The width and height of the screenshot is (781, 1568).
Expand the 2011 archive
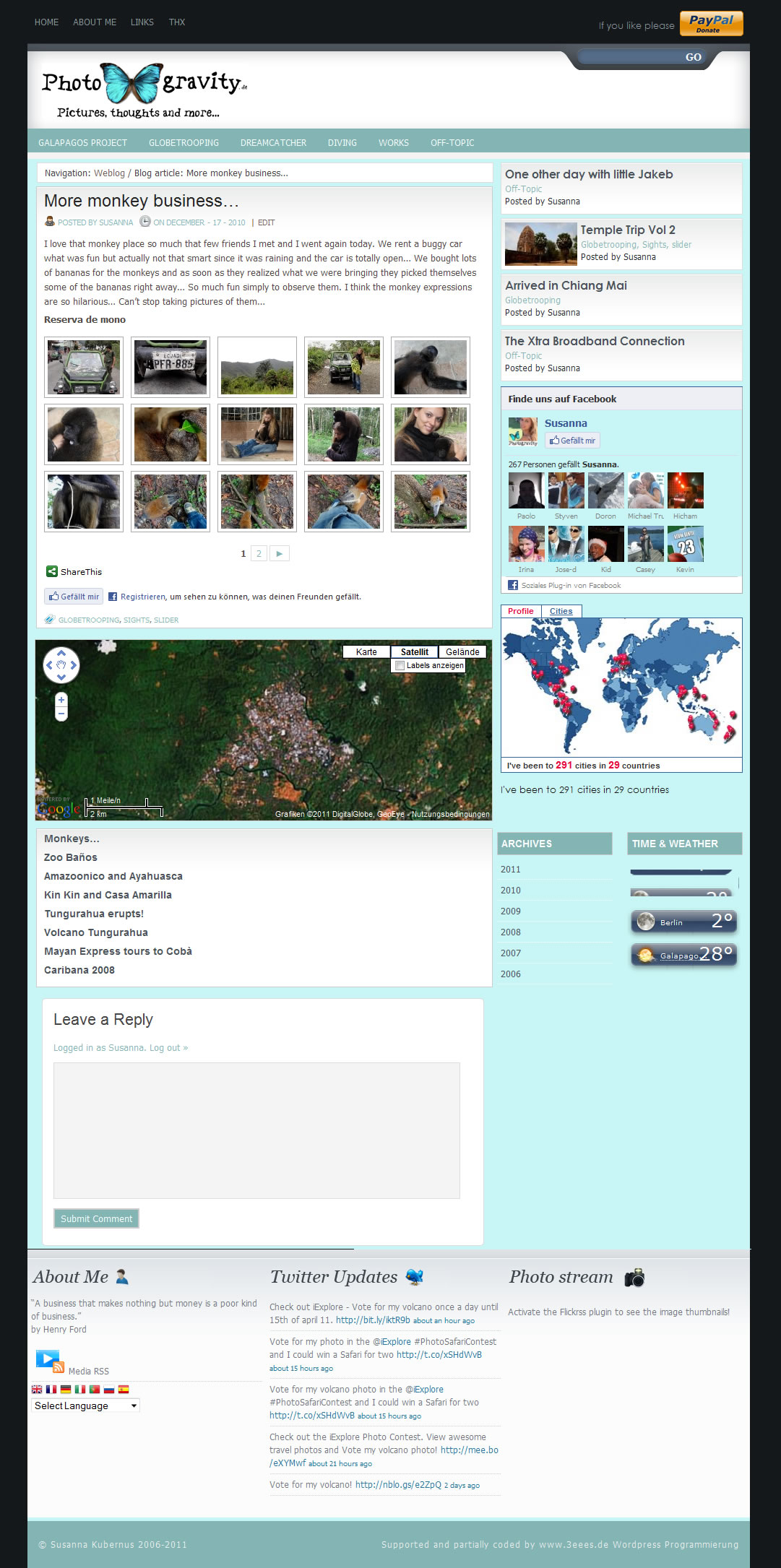coord(511,870)
